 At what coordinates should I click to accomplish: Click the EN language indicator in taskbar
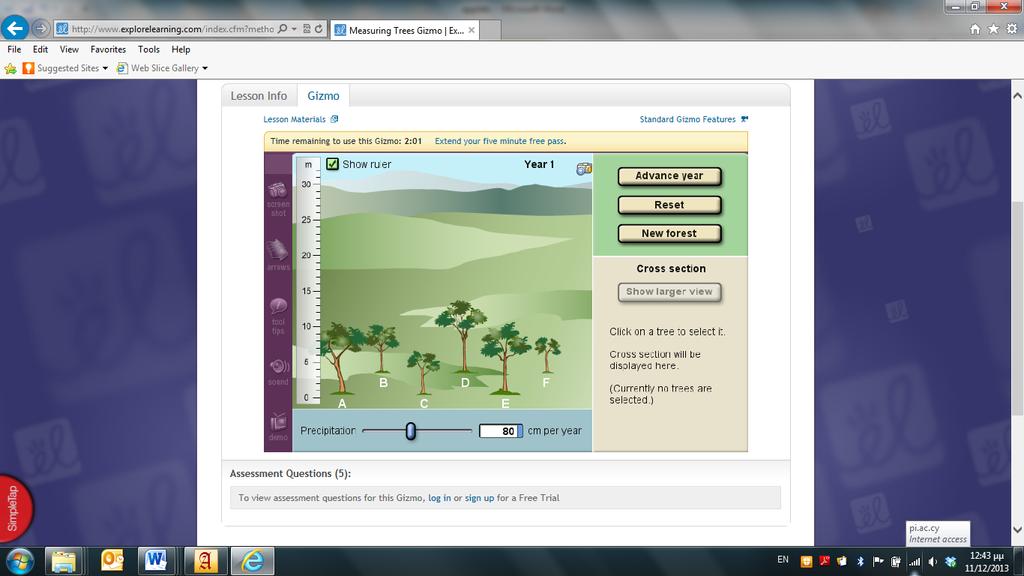click(x=783, y=560)
